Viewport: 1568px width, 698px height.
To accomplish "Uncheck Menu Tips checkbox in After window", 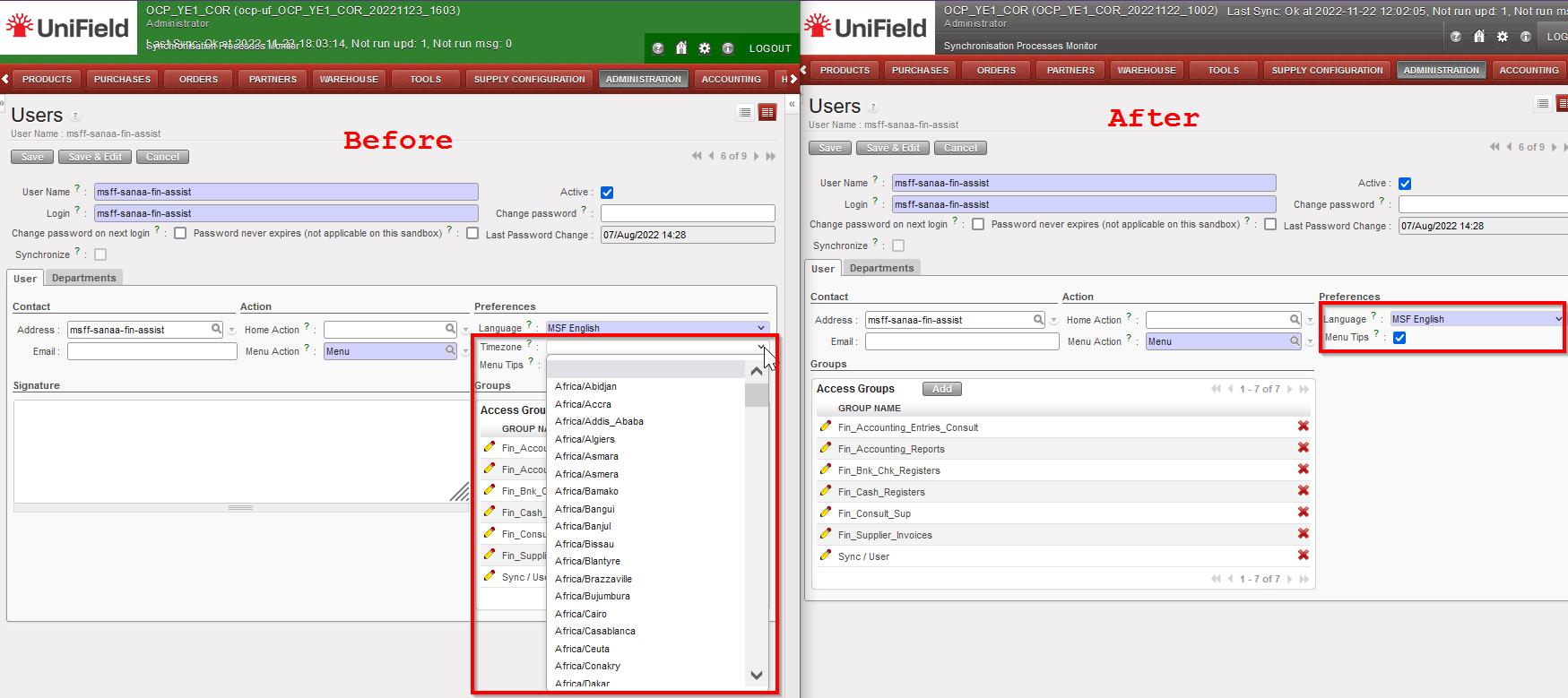I will click(x=1399, y=338).
